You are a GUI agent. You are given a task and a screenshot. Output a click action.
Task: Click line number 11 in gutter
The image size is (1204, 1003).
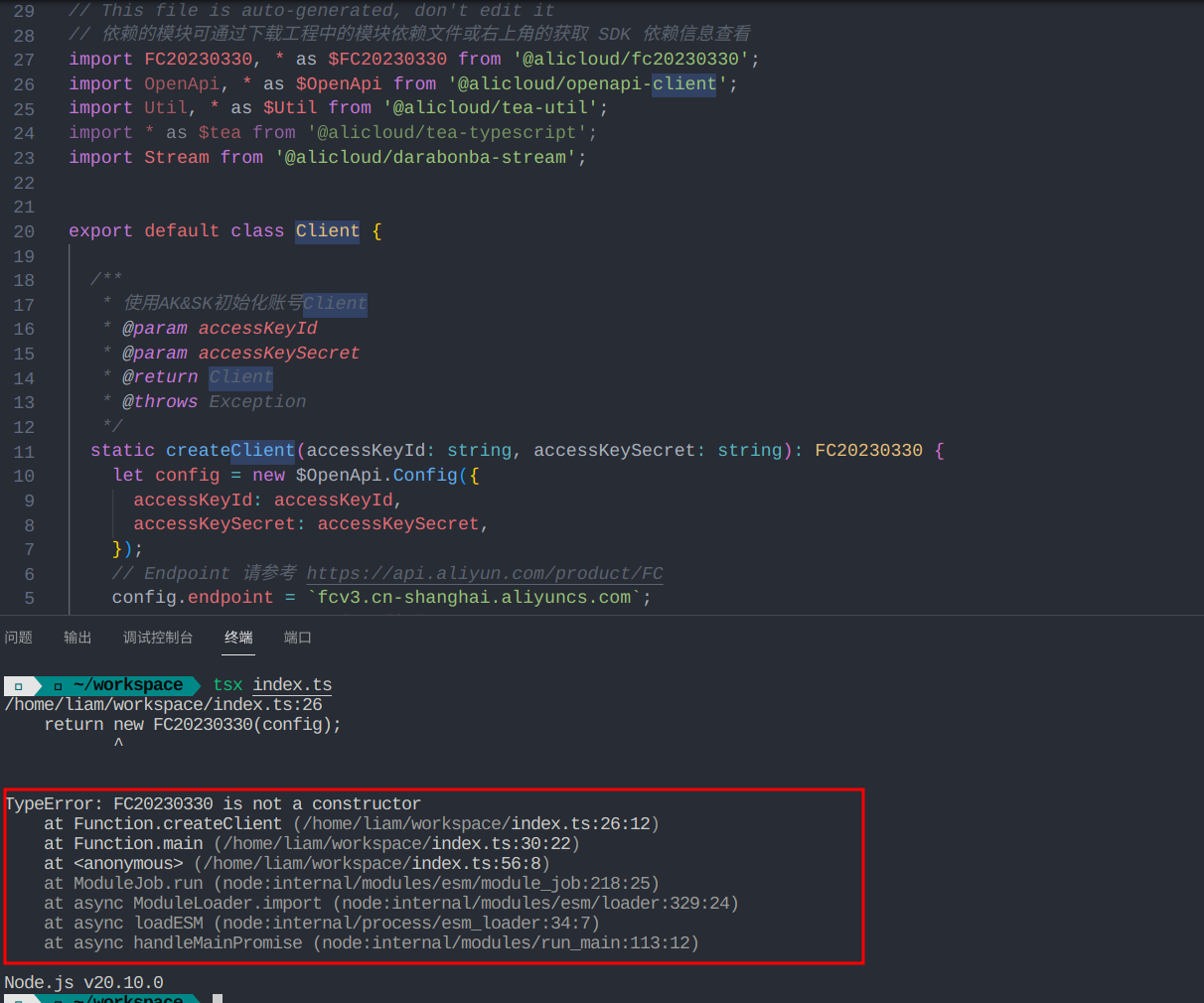point(24,452)
